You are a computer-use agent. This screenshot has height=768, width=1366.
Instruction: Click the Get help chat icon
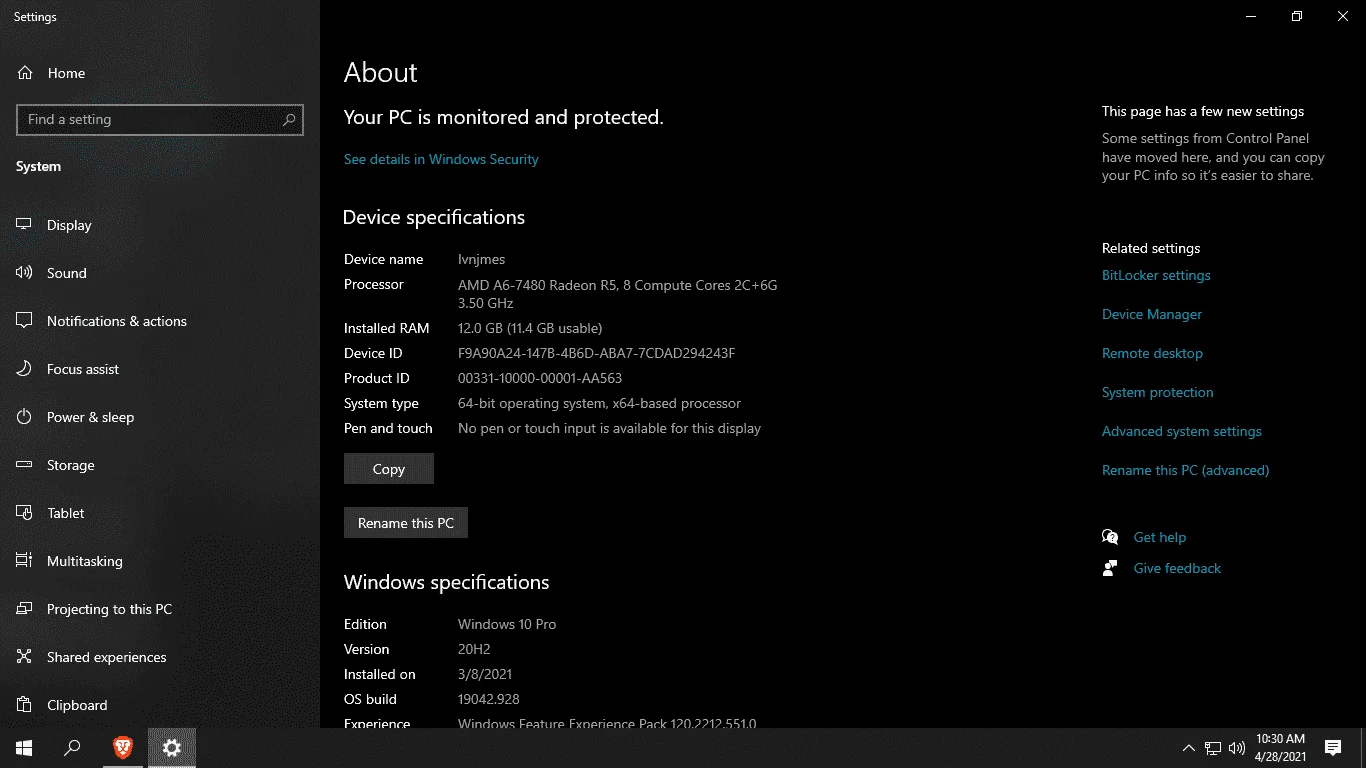coord(1110,537)
